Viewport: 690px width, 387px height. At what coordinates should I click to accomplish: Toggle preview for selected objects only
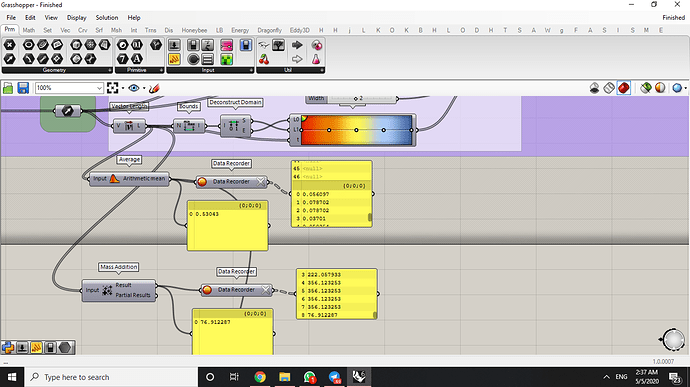tap(646, 88)
